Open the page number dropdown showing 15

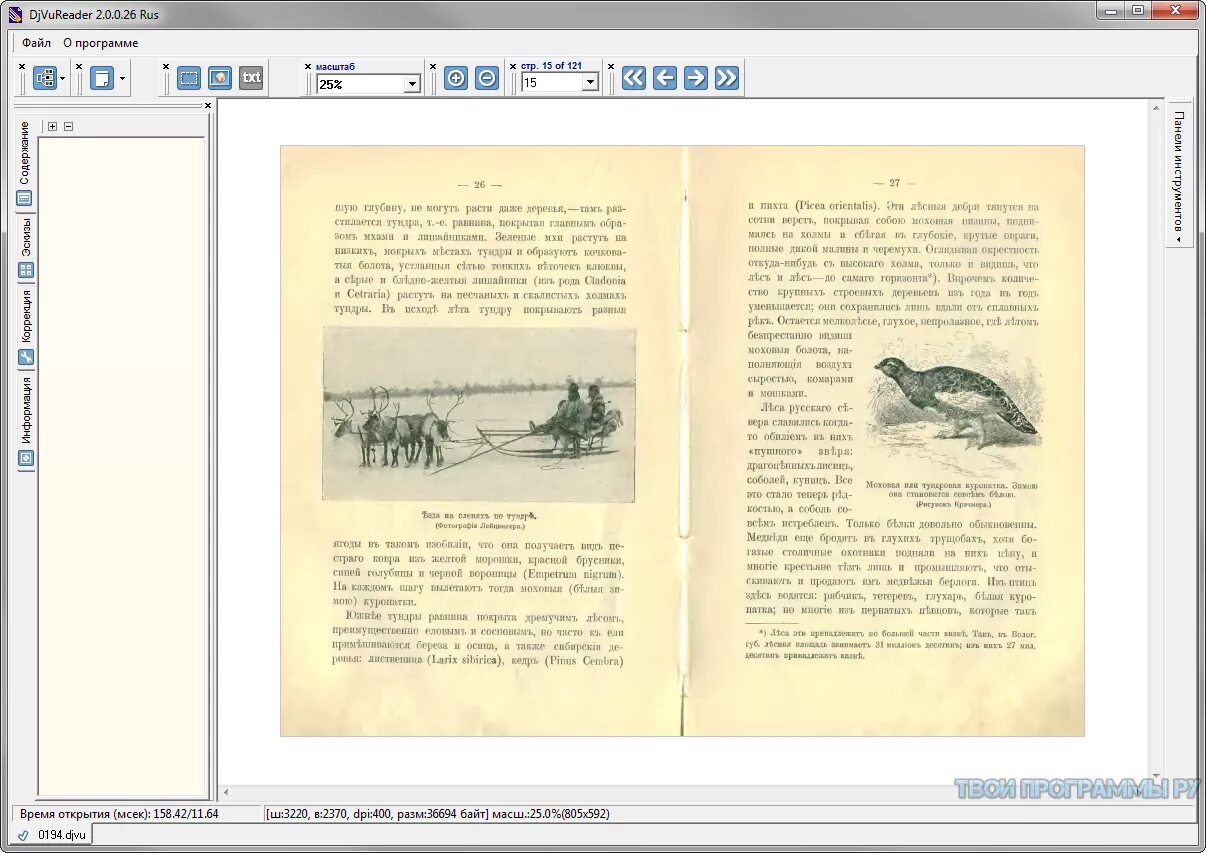[x=590, y=83]
